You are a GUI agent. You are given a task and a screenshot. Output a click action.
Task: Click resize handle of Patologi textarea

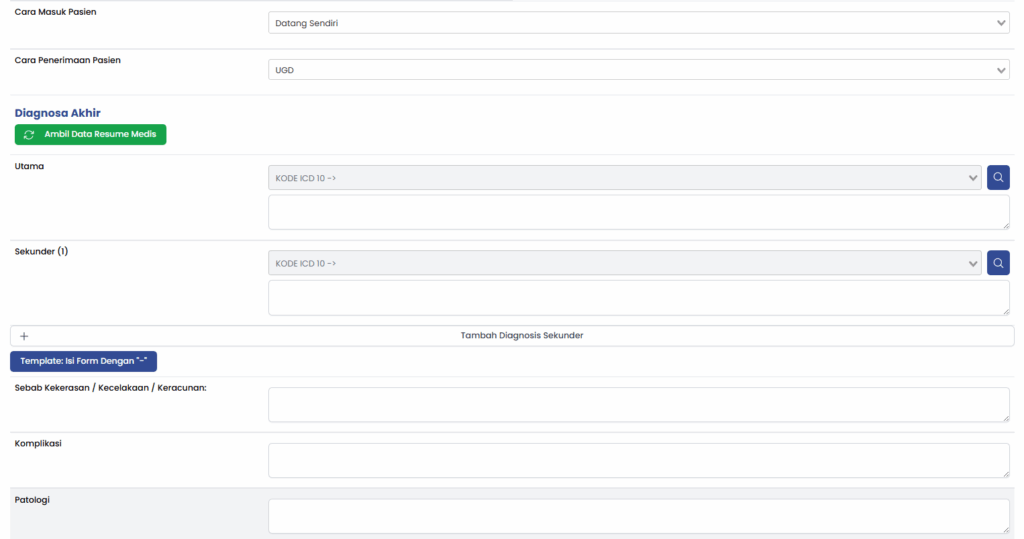(x=1004, y=528)
